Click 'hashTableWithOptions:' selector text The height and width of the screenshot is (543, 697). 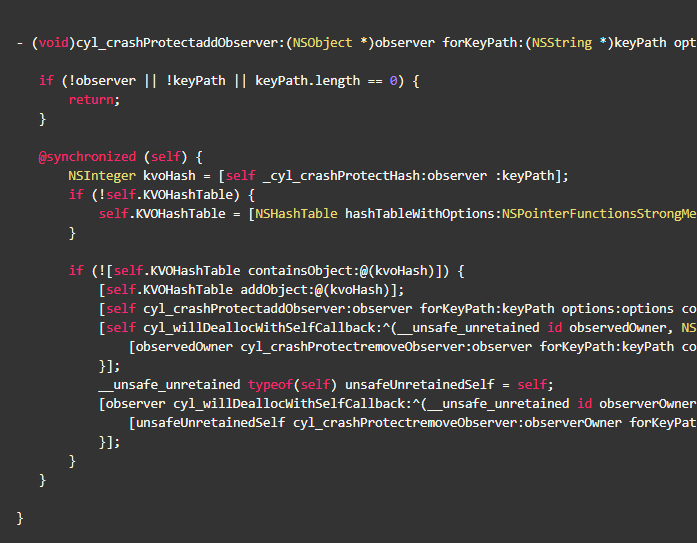click(423, 214)
